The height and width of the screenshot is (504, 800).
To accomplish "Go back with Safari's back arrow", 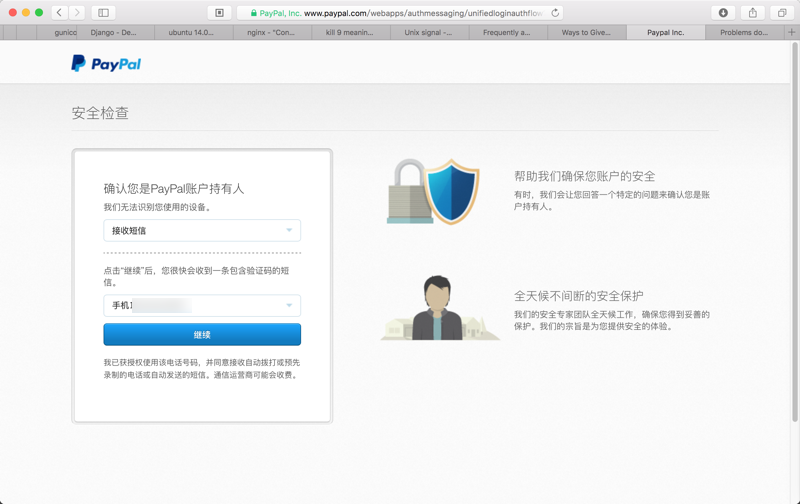I will [x=60, y=13].
